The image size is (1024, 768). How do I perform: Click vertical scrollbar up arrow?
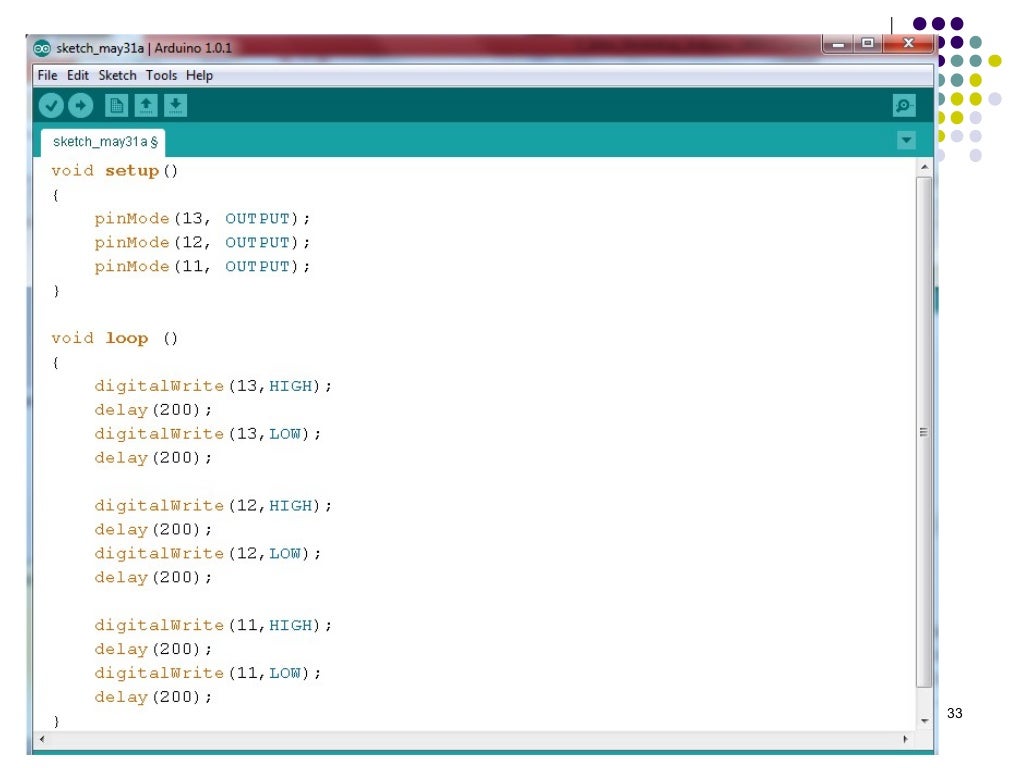click(x=924, y=166)
